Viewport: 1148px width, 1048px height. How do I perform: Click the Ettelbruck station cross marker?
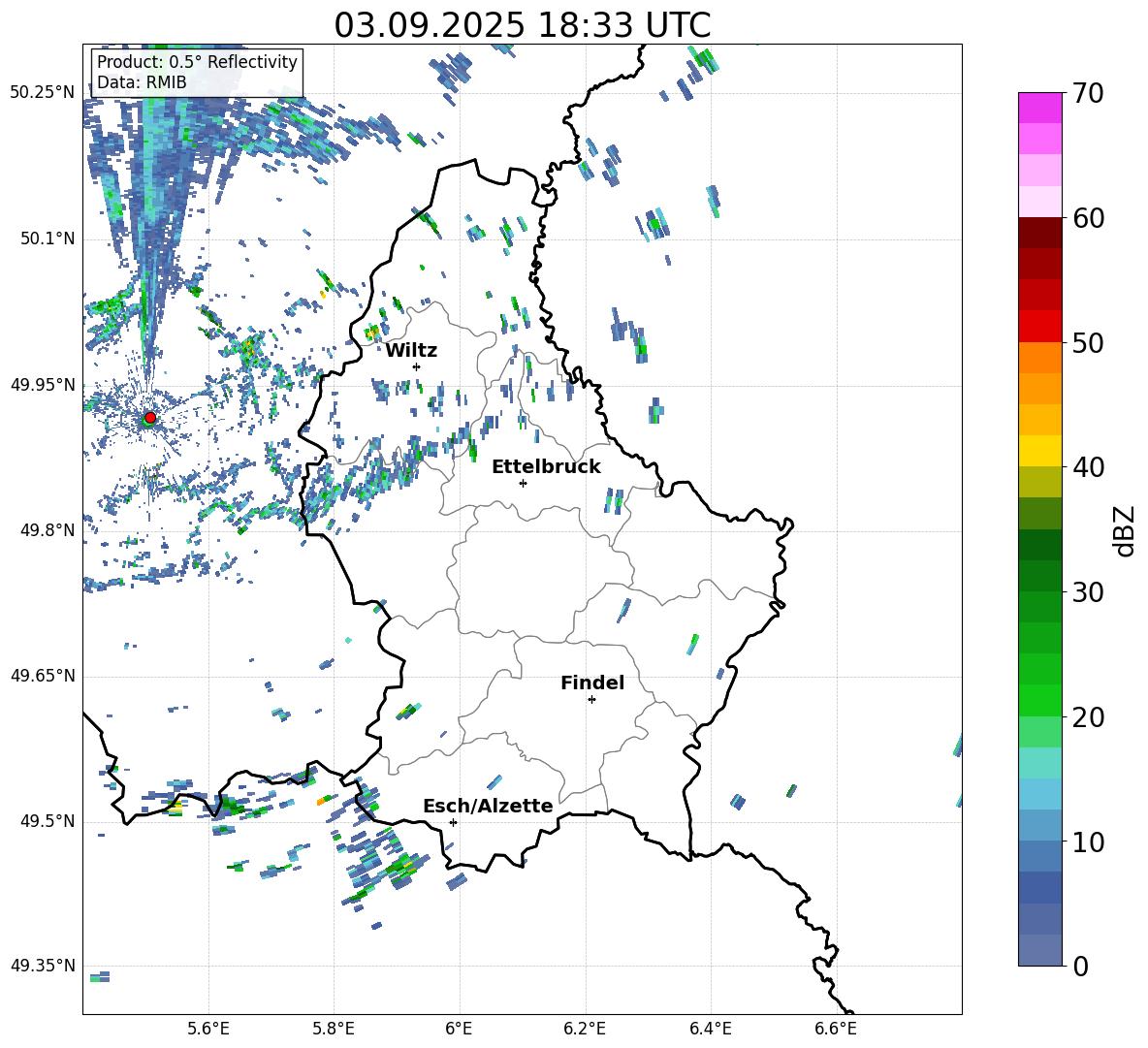[523, 483]
